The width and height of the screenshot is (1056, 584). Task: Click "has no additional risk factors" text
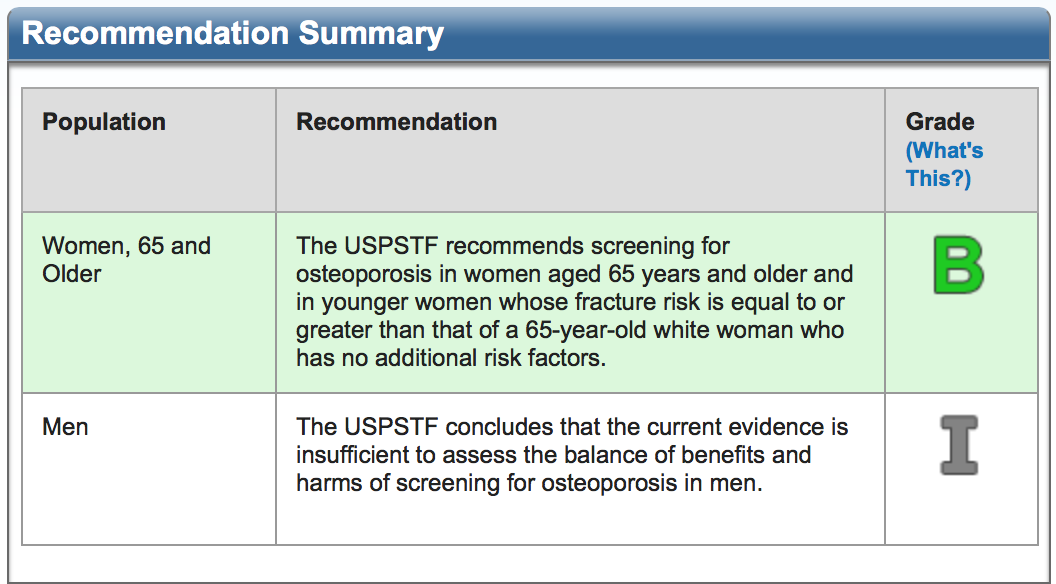pos(451,358)
